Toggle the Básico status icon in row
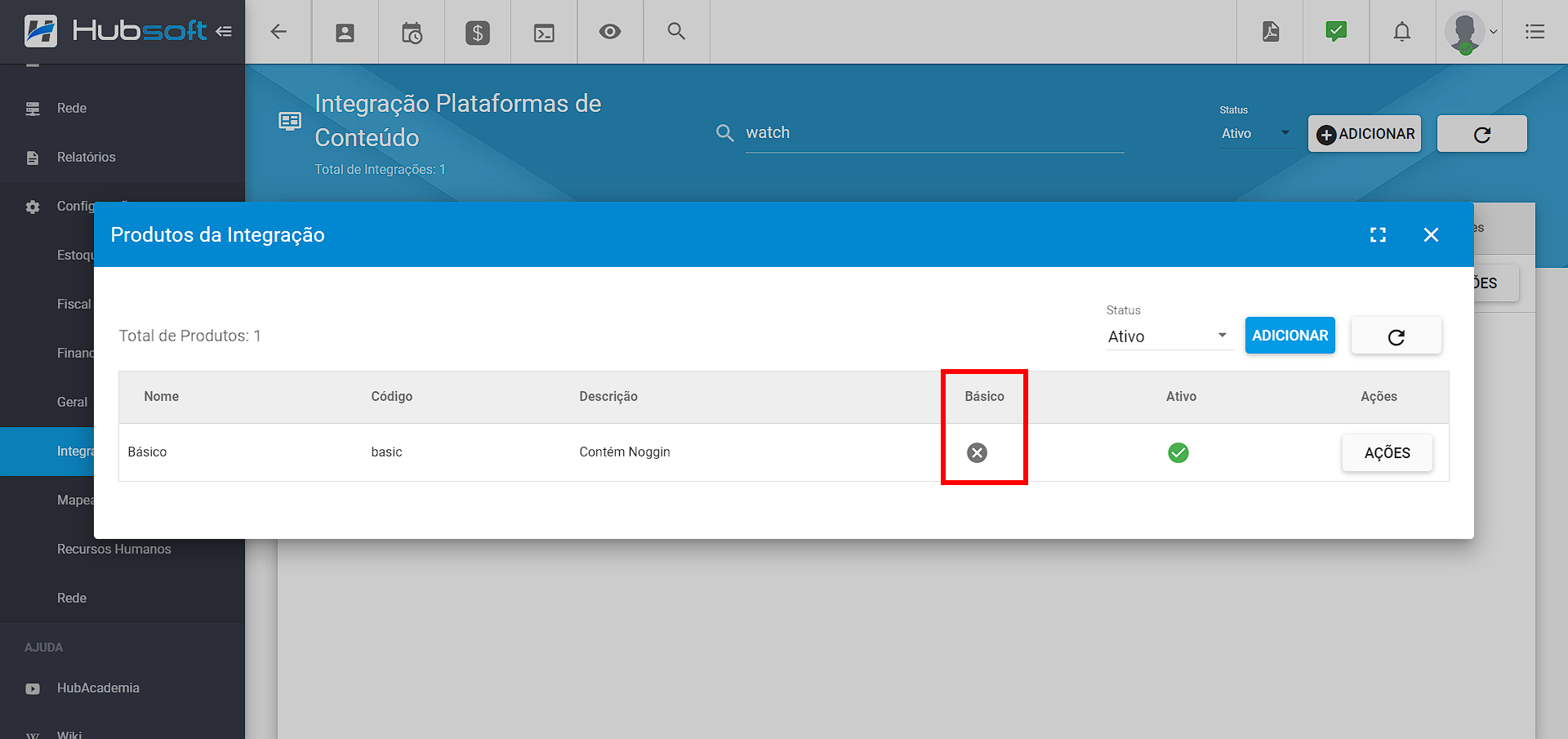1568x739 pixels. click(977, 452)
